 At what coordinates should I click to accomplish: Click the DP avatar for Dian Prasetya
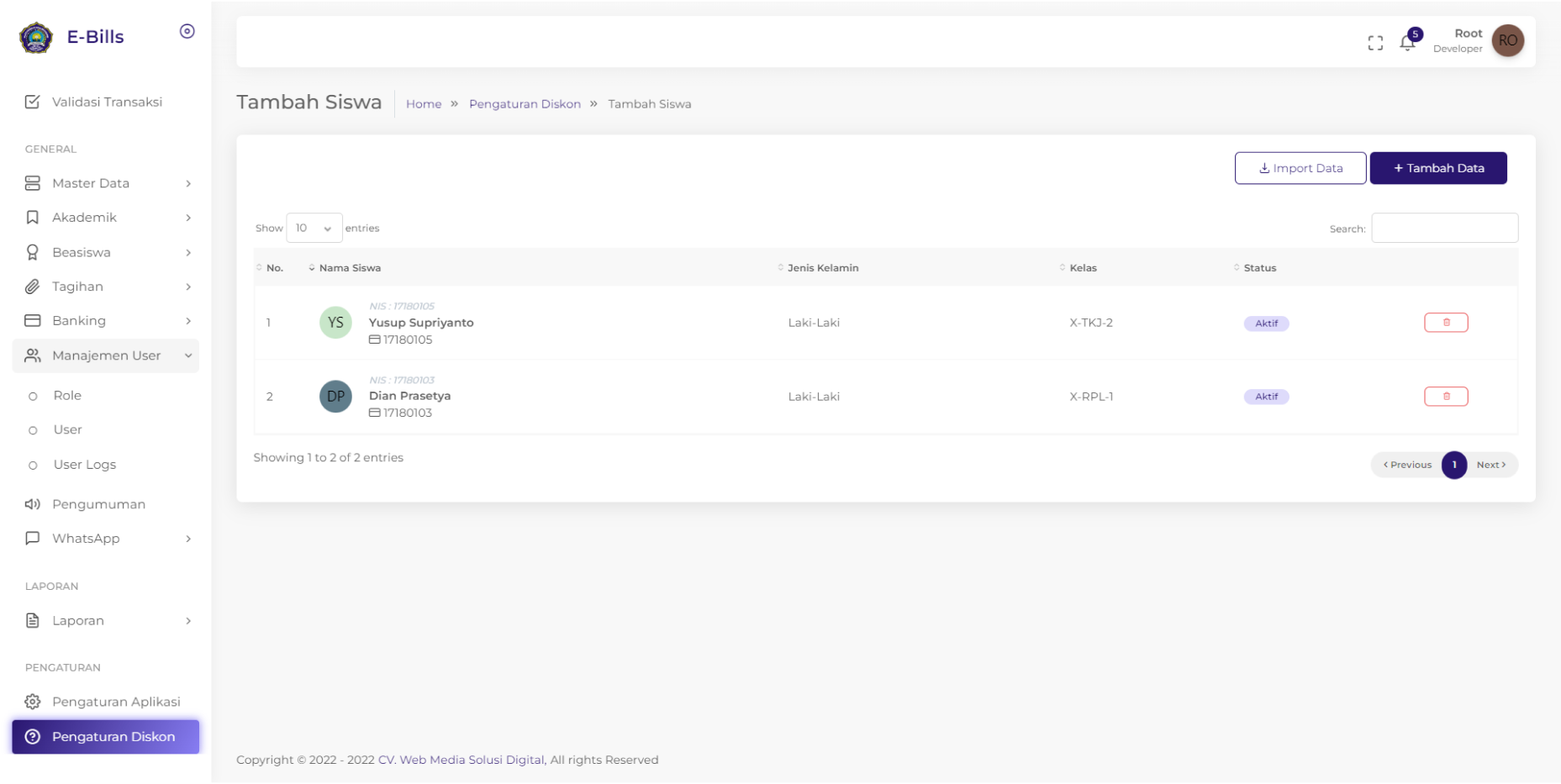point(335,397)
